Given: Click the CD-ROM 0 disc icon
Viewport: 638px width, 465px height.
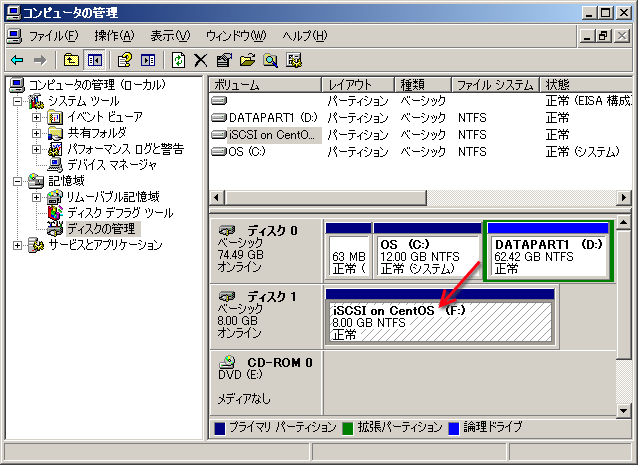Looking at the screenshot, I should pyautogui.click(x=227, y=362).
